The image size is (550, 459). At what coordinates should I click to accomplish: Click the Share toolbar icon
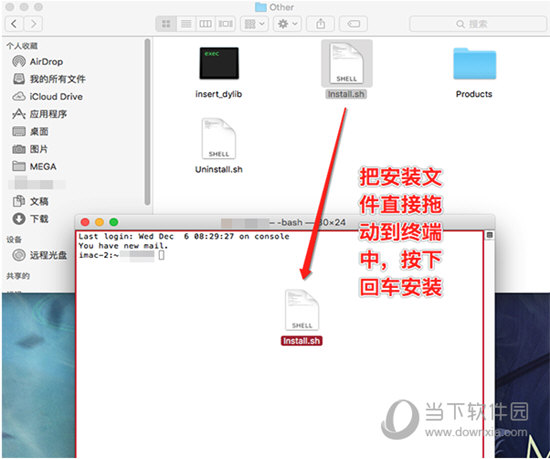[320, 24]
